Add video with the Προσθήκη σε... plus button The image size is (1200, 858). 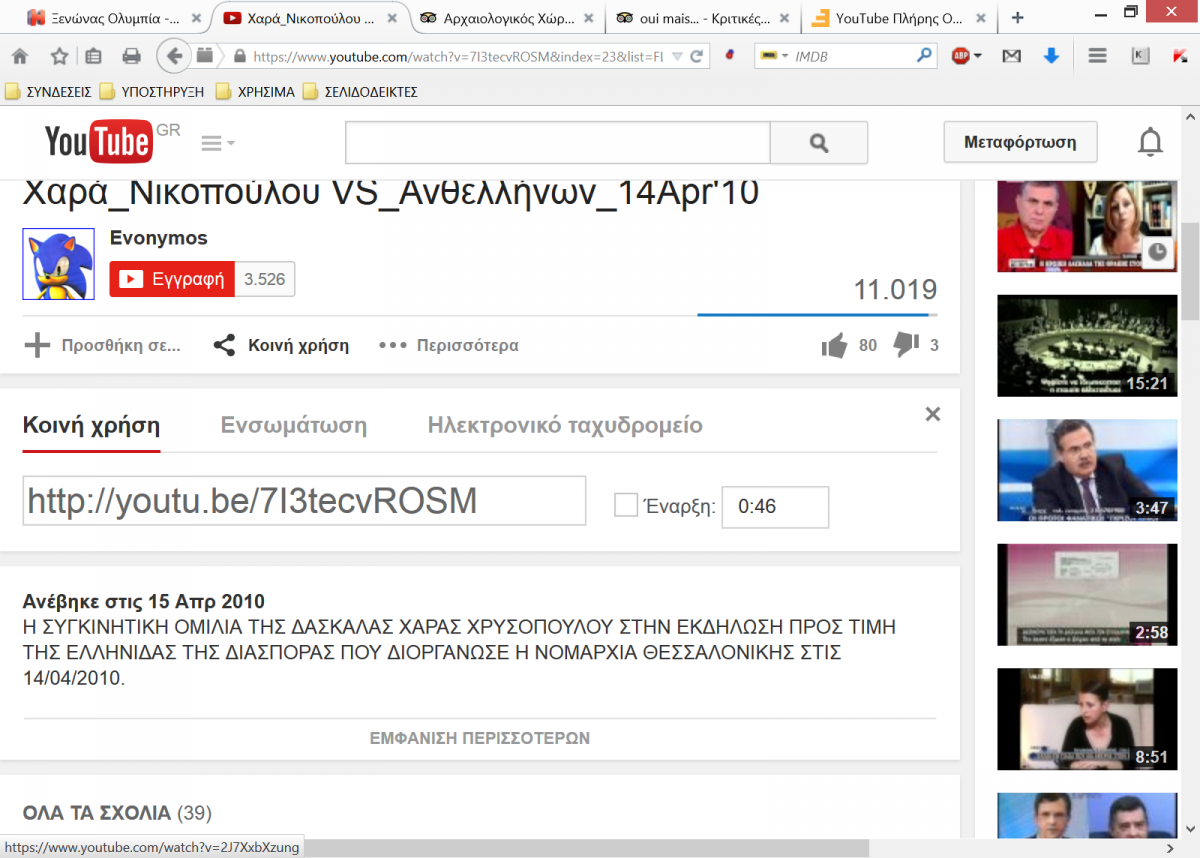point(102,346)
